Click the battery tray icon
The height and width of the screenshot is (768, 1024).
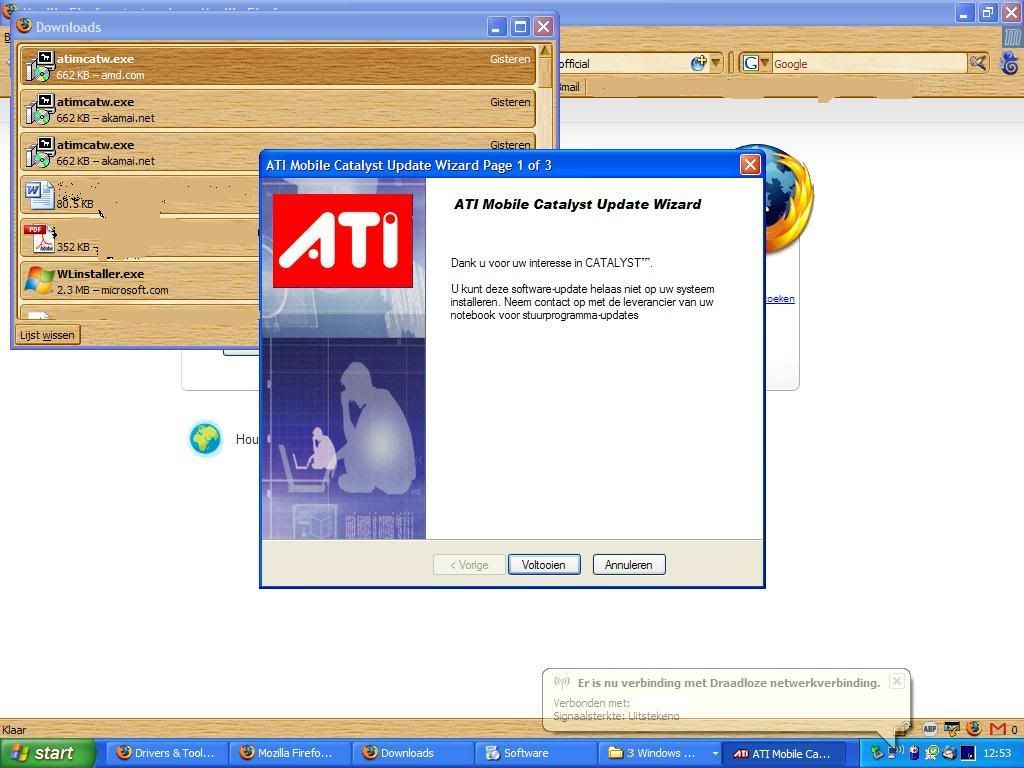coord(914,754)
